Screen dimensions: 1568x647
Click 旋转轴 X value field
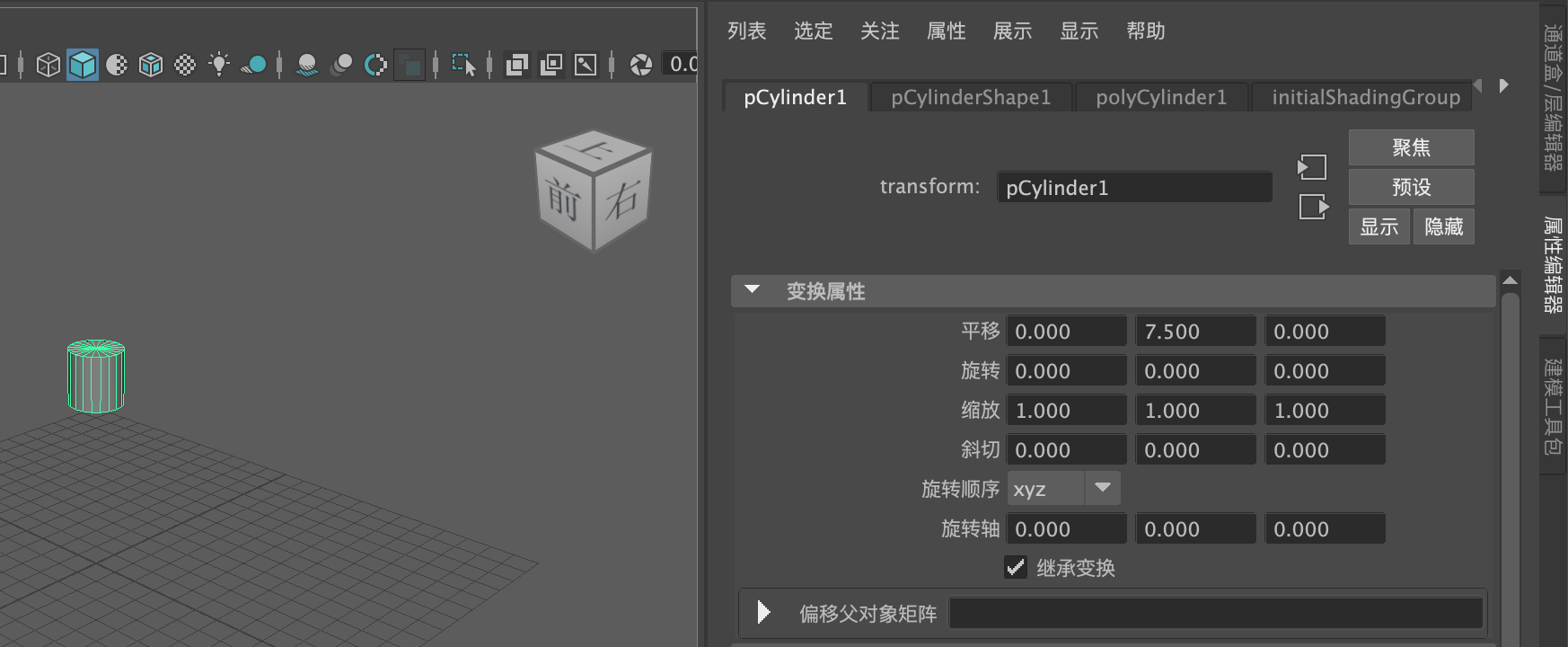pyautogui.click(x=1067, y=528)
